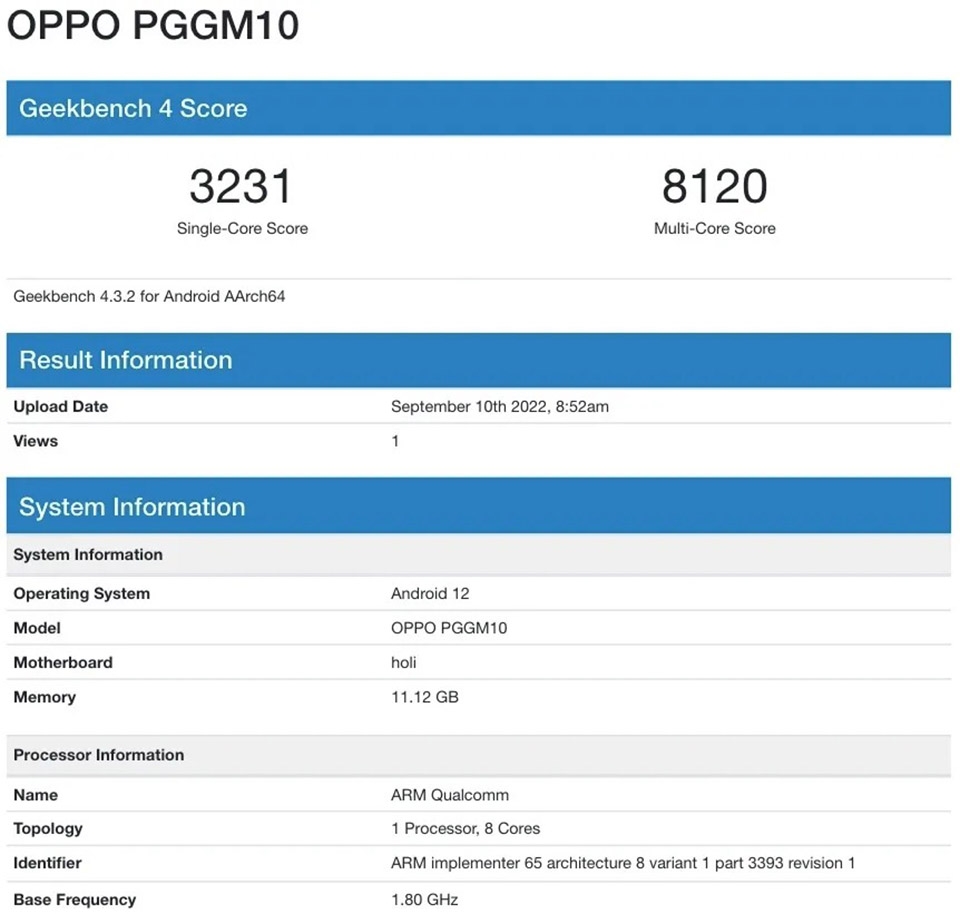
Task: Select the Geekbench 4 Score header
Action: pos(133,108)
